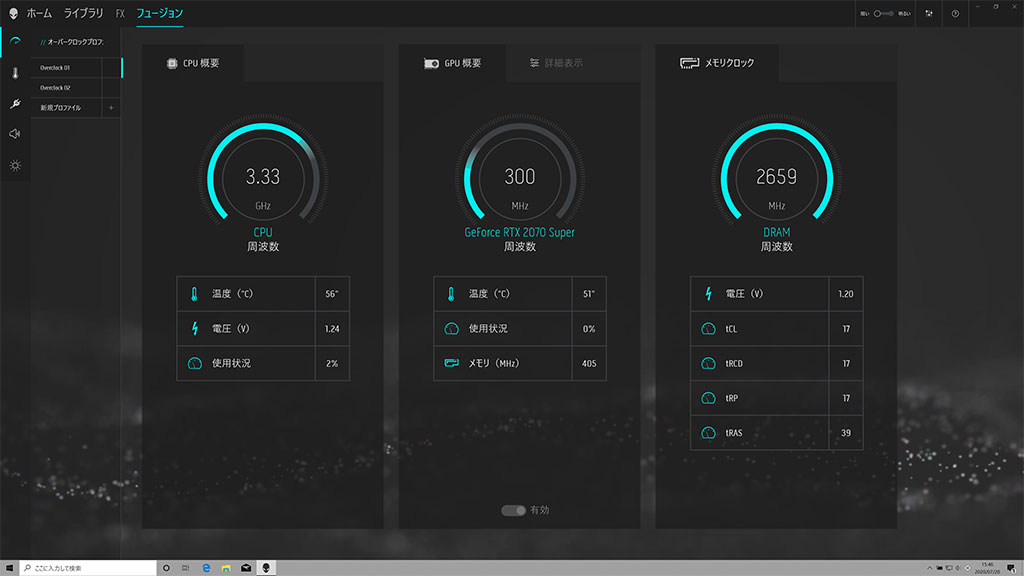Click the CPU chip icon beside CPU 概要
1024x576 pixels.
(172, 63)
